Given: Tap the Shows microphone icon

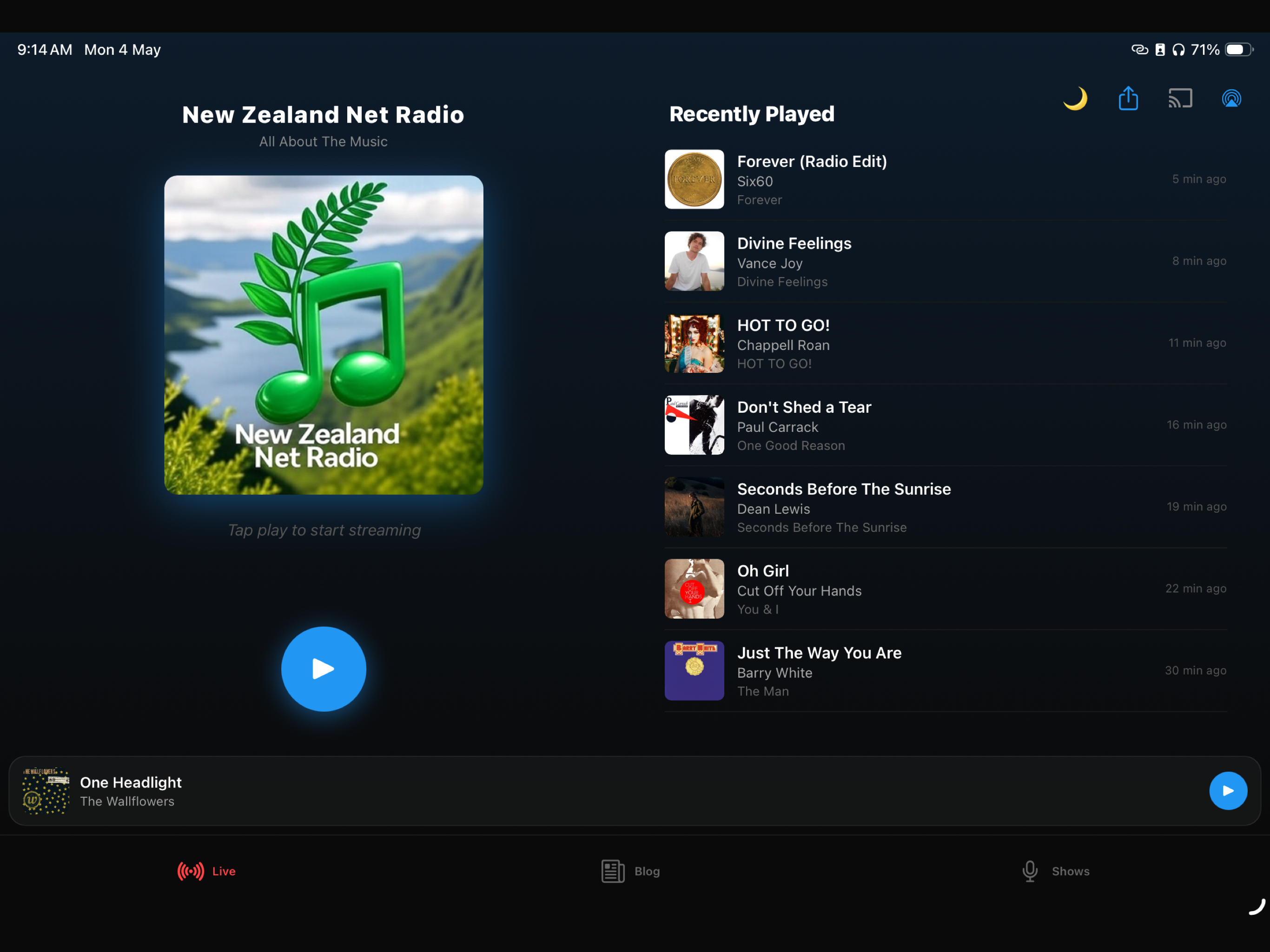Looking at the screenshot, I should tap(1030, 871).
